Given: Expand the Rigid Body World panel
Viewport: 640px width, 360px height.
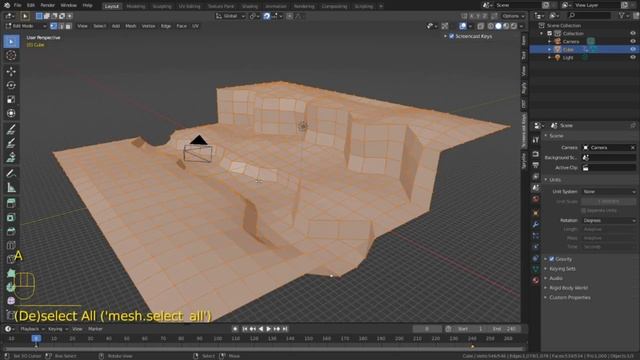Looking at the screenshot, I should 568,288.
